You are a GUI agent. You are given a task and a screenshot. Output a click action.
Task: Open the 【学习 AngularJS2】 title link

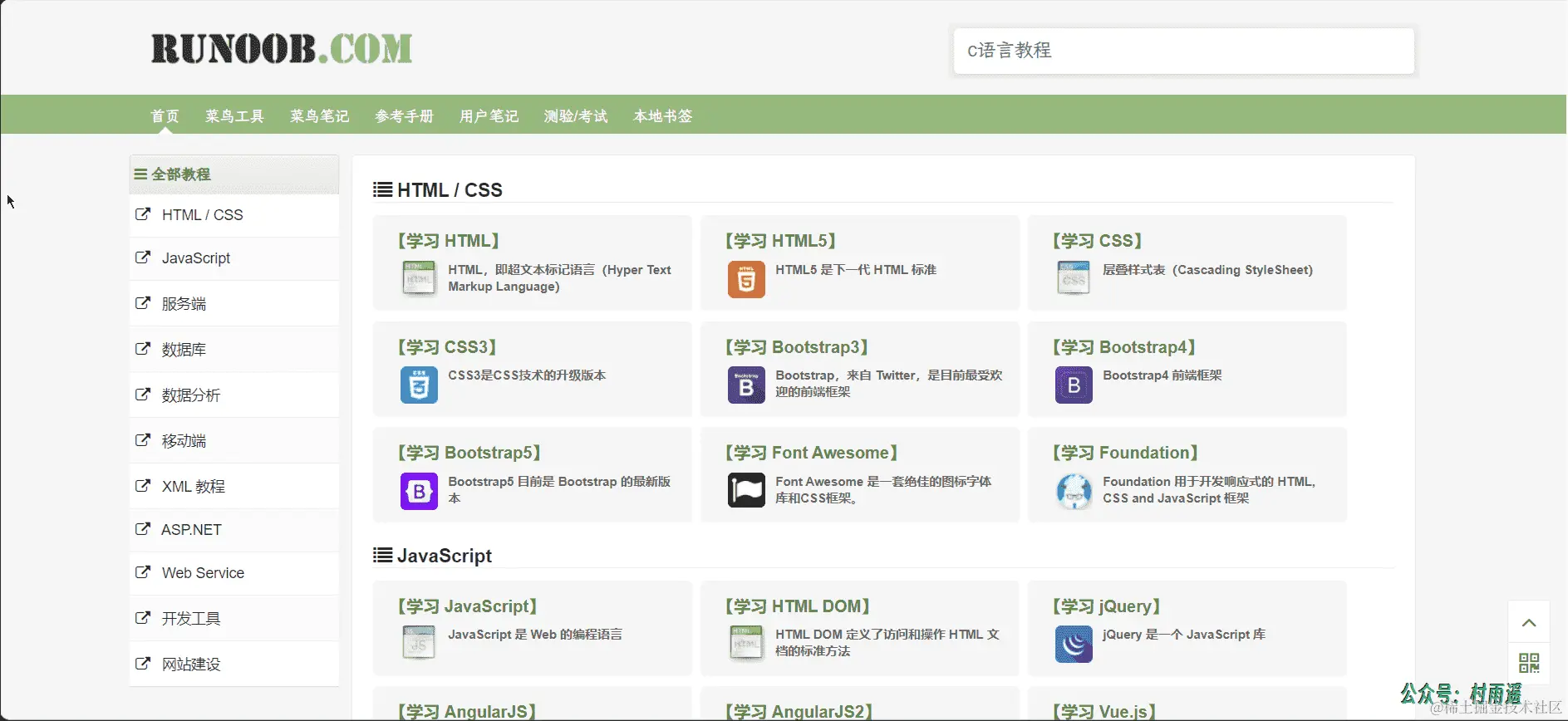pyautogui.click(x=799, y=712)
